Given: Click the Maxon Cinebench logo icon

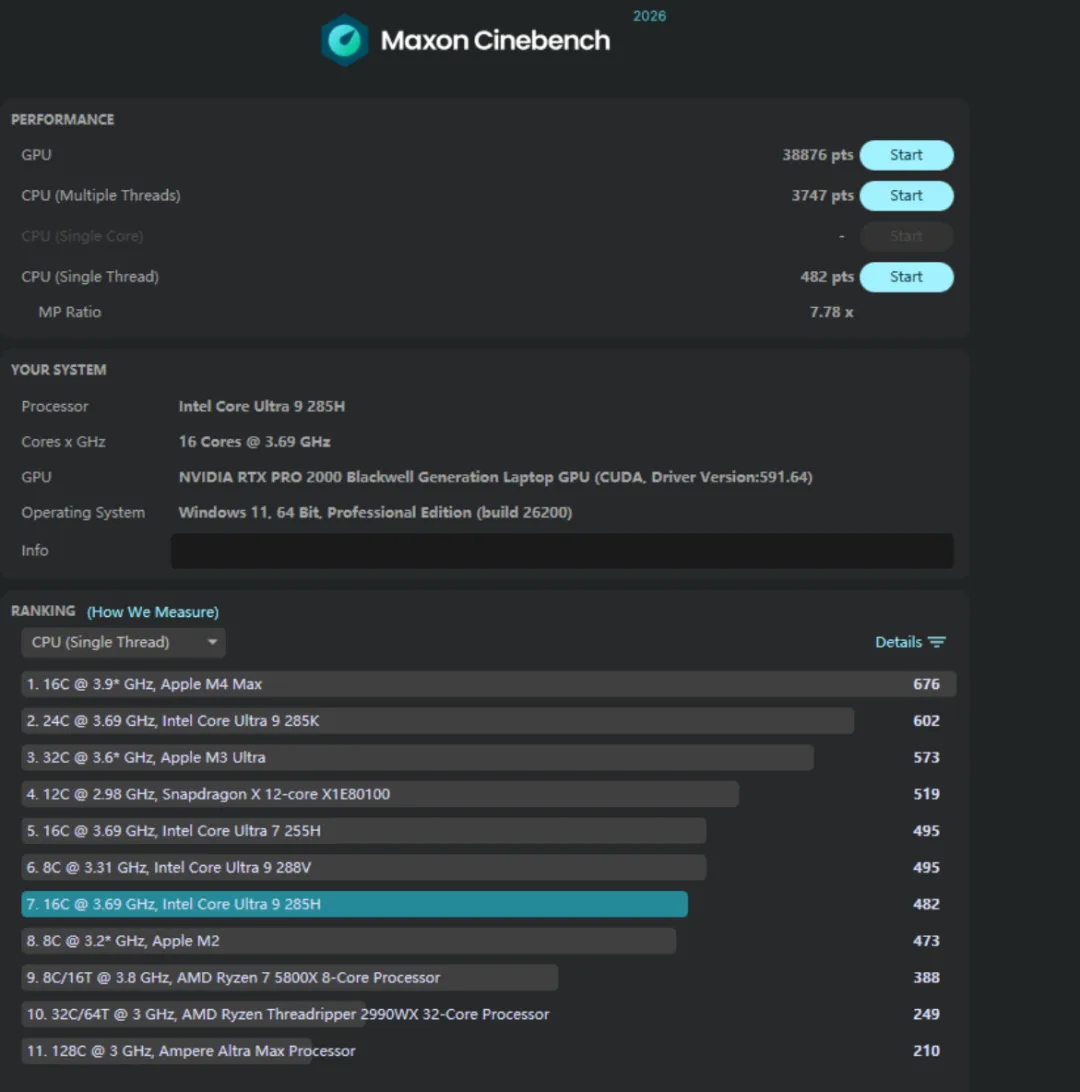Looking at the screenshot, I should pyautogui.click(x=344, y=40).
